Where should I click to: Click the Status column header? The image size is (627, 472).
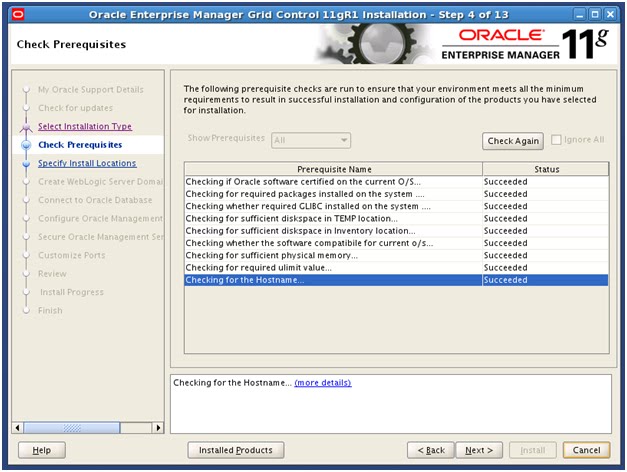tap(546, 169)
